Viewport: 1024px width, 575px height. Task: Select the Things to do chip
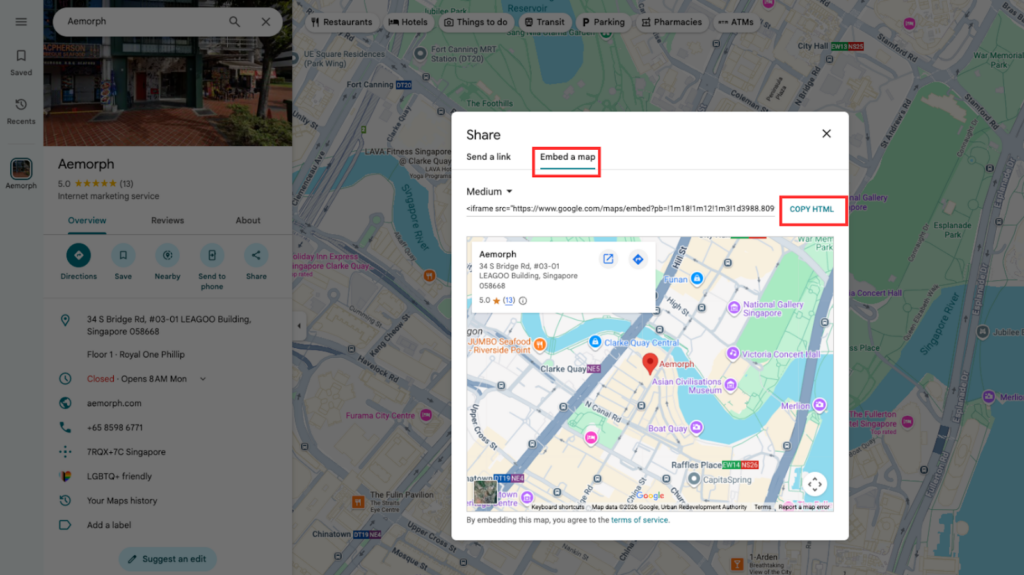(475, 22)
